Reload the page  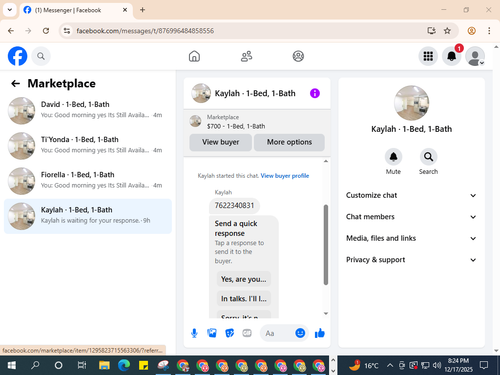(x=46, y=31)
